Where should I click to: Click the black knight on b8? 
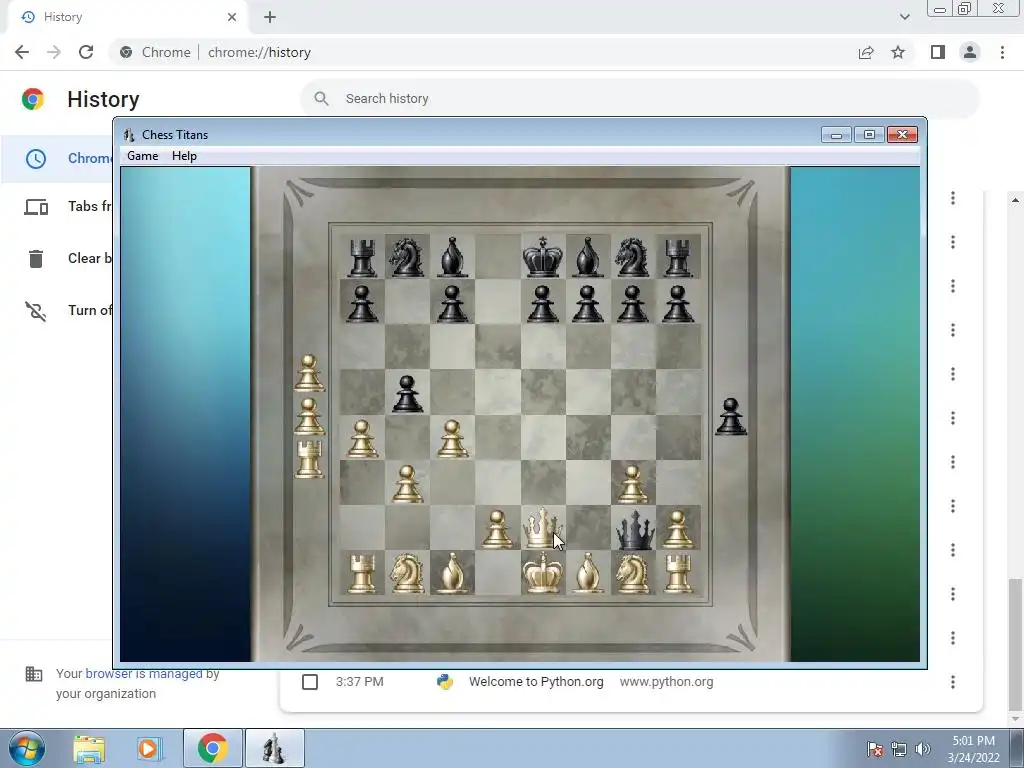click(407, 257)
